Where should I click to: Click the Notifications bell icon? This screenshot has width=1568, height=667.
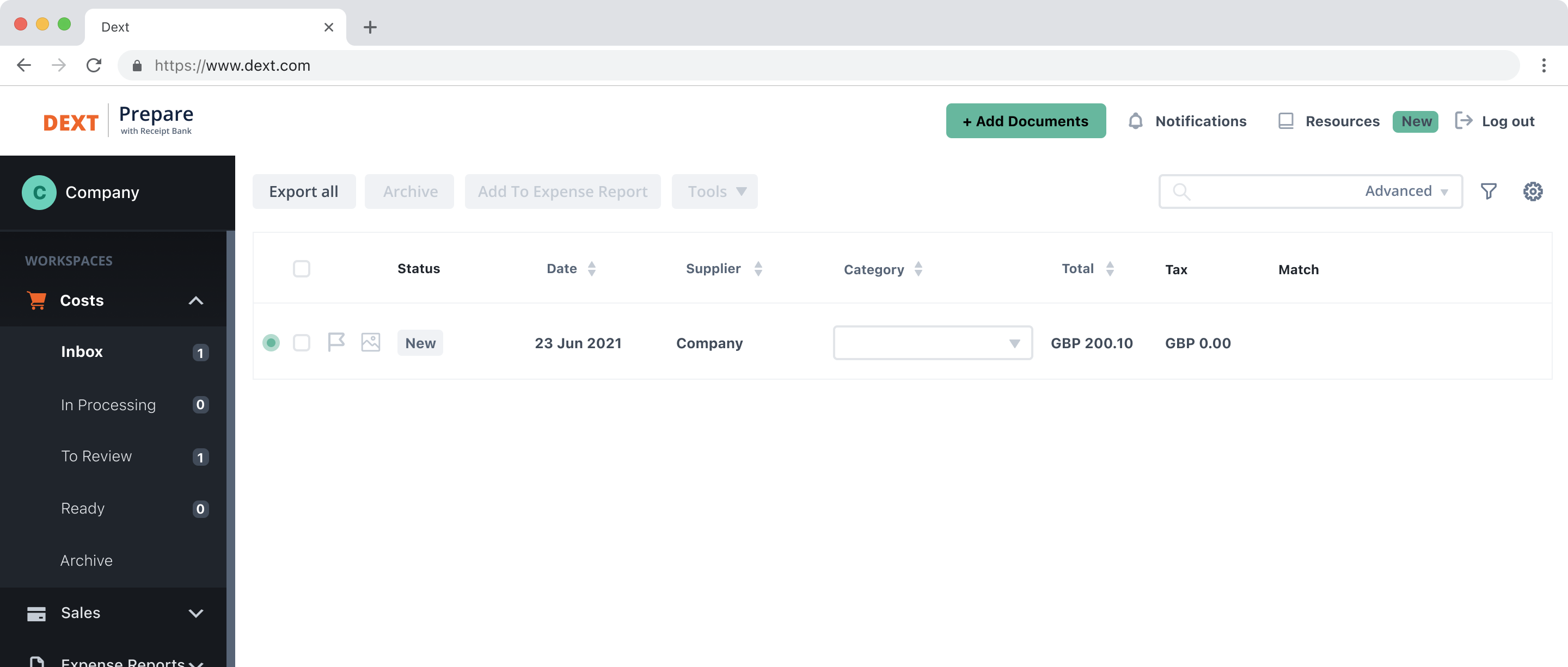[1135, 121]
